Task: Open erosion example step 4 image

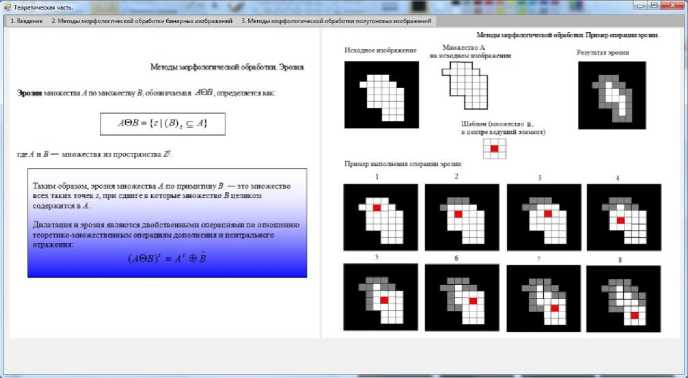Action: [624, 217]
